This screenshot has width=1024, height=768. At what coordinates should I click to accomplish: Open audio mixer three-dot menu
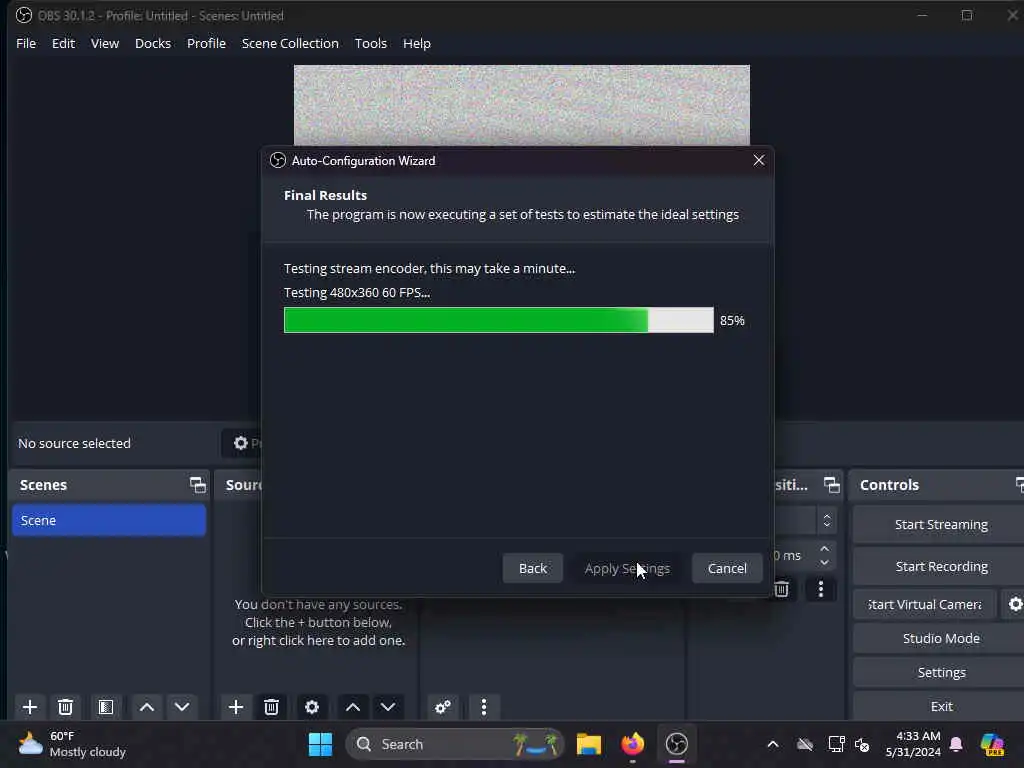[x=484, y=707]
